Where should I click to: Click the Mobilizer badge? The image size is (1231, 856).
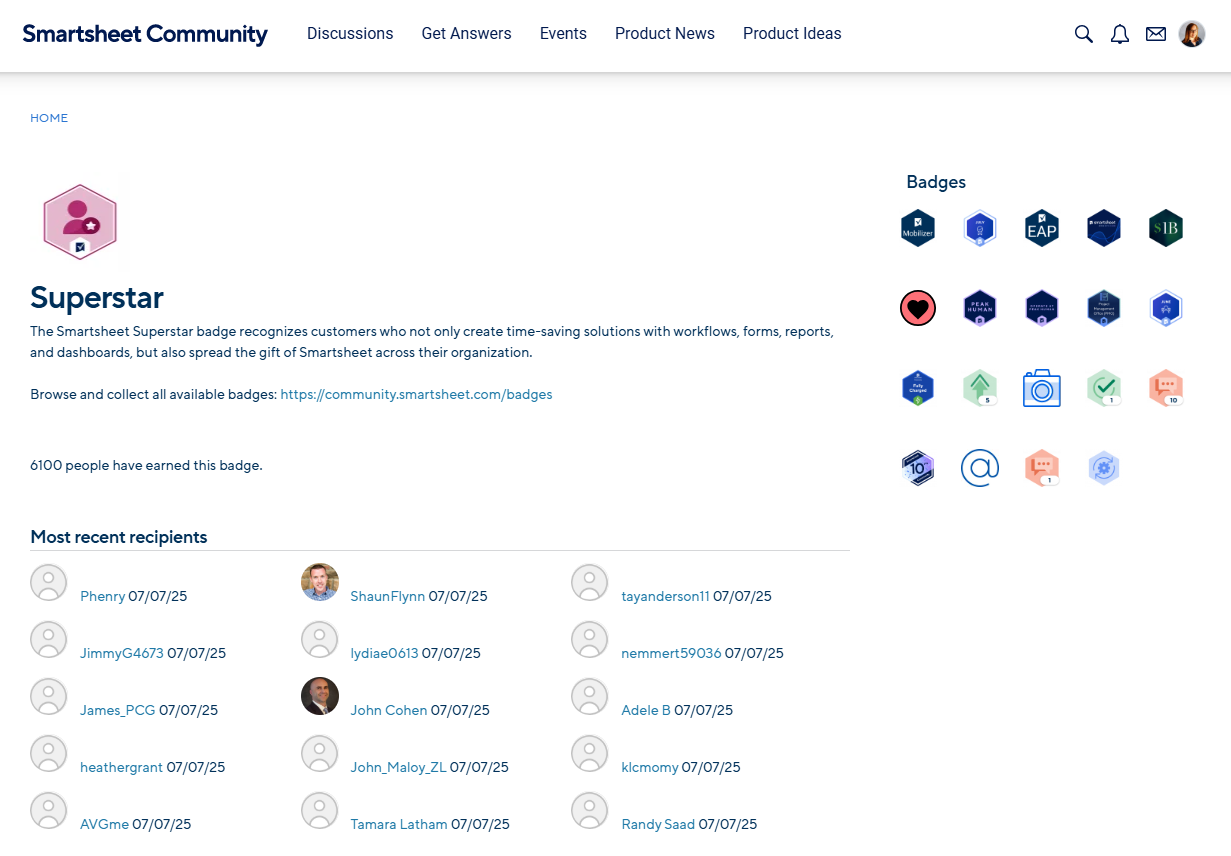pos(918,228)
